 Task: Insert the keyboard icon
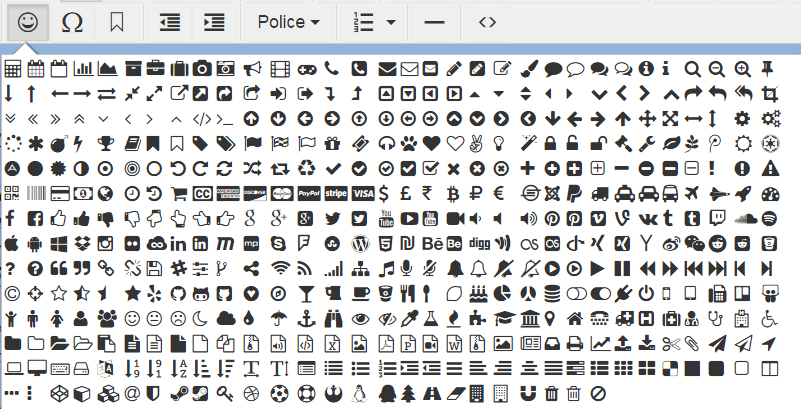[60, 368]
